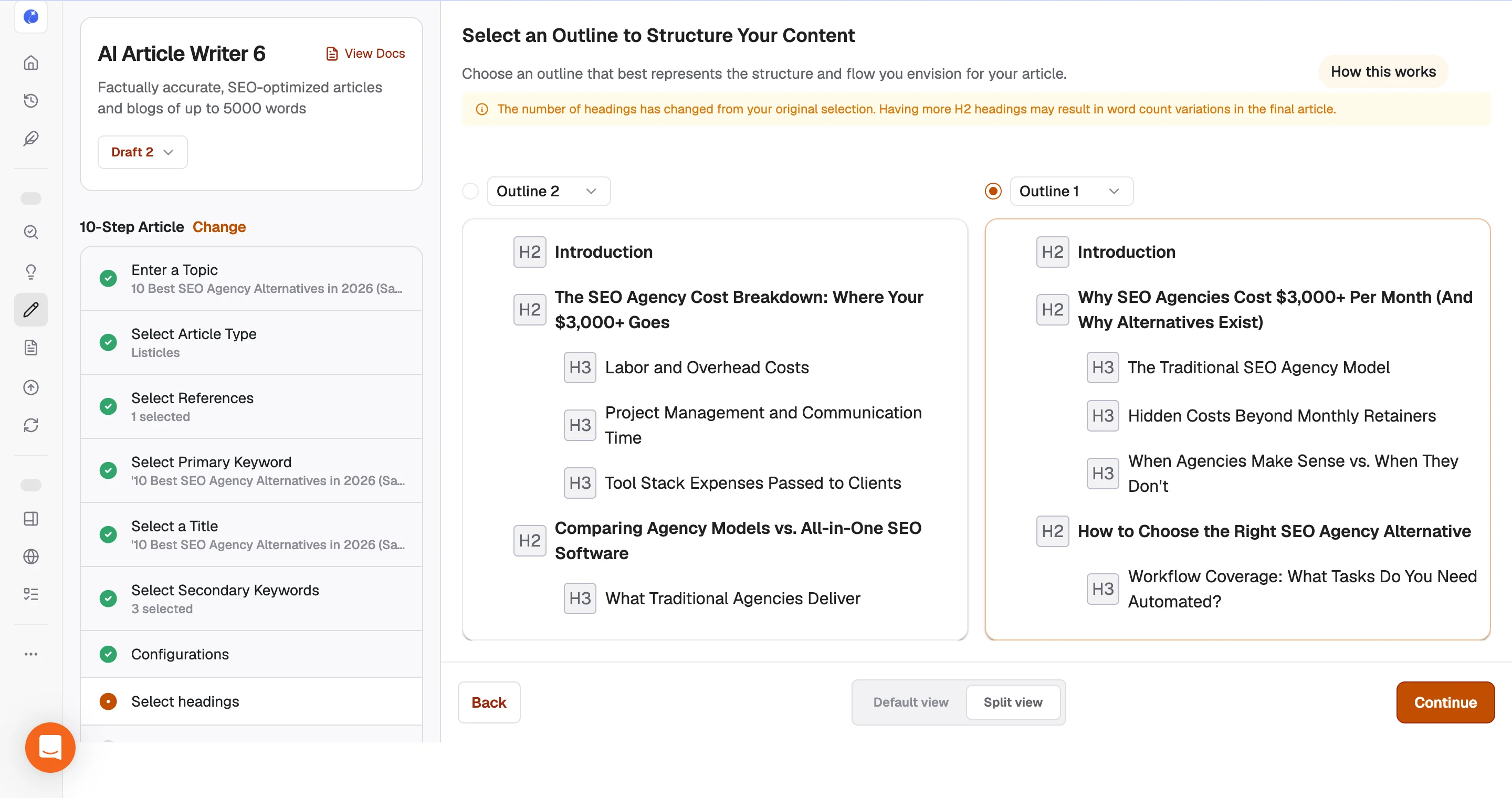
Task: Click the Select headings active step dot
Action: 108,701
